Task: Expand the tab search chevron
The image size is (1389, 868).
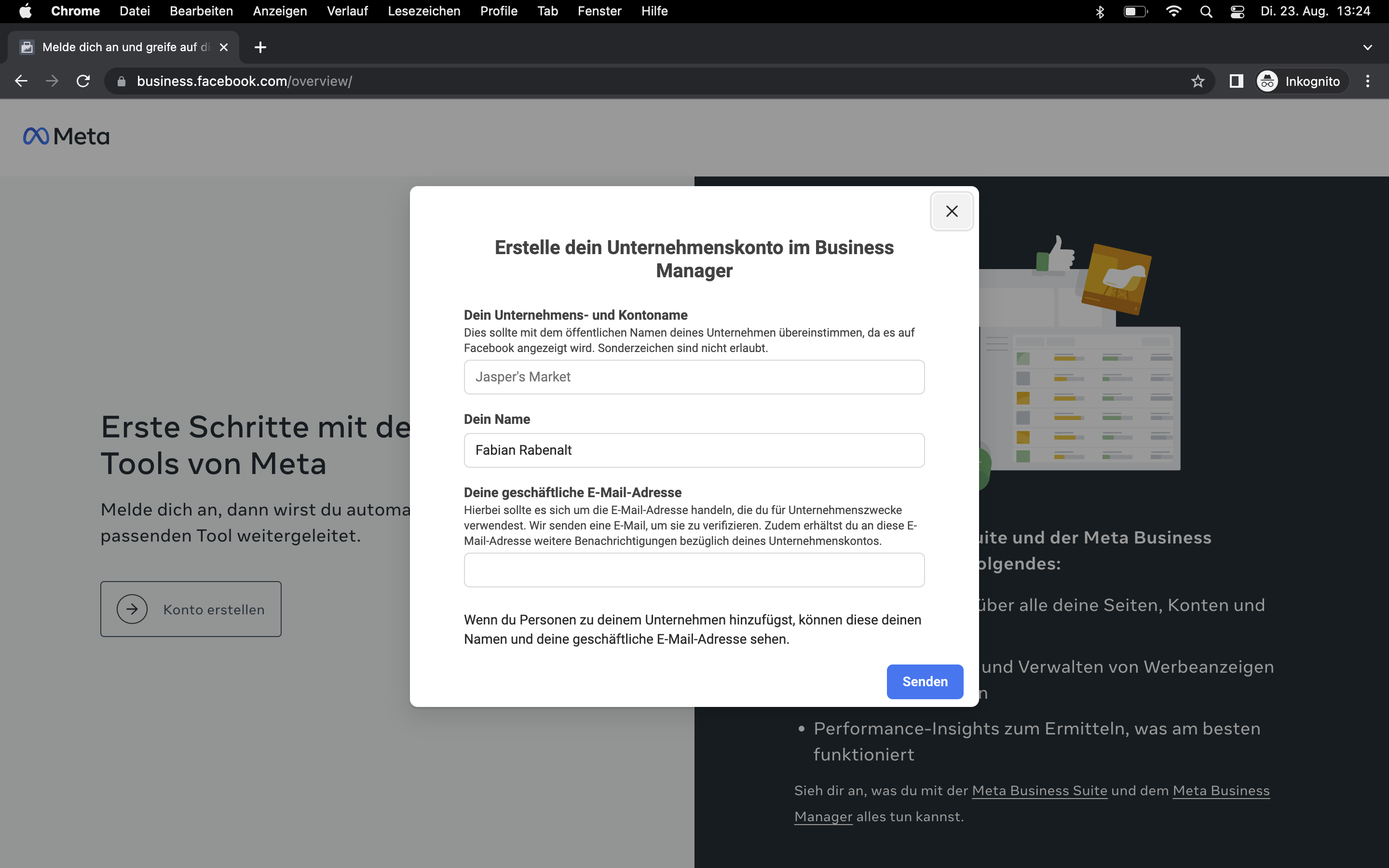Action: point(1367,47)
